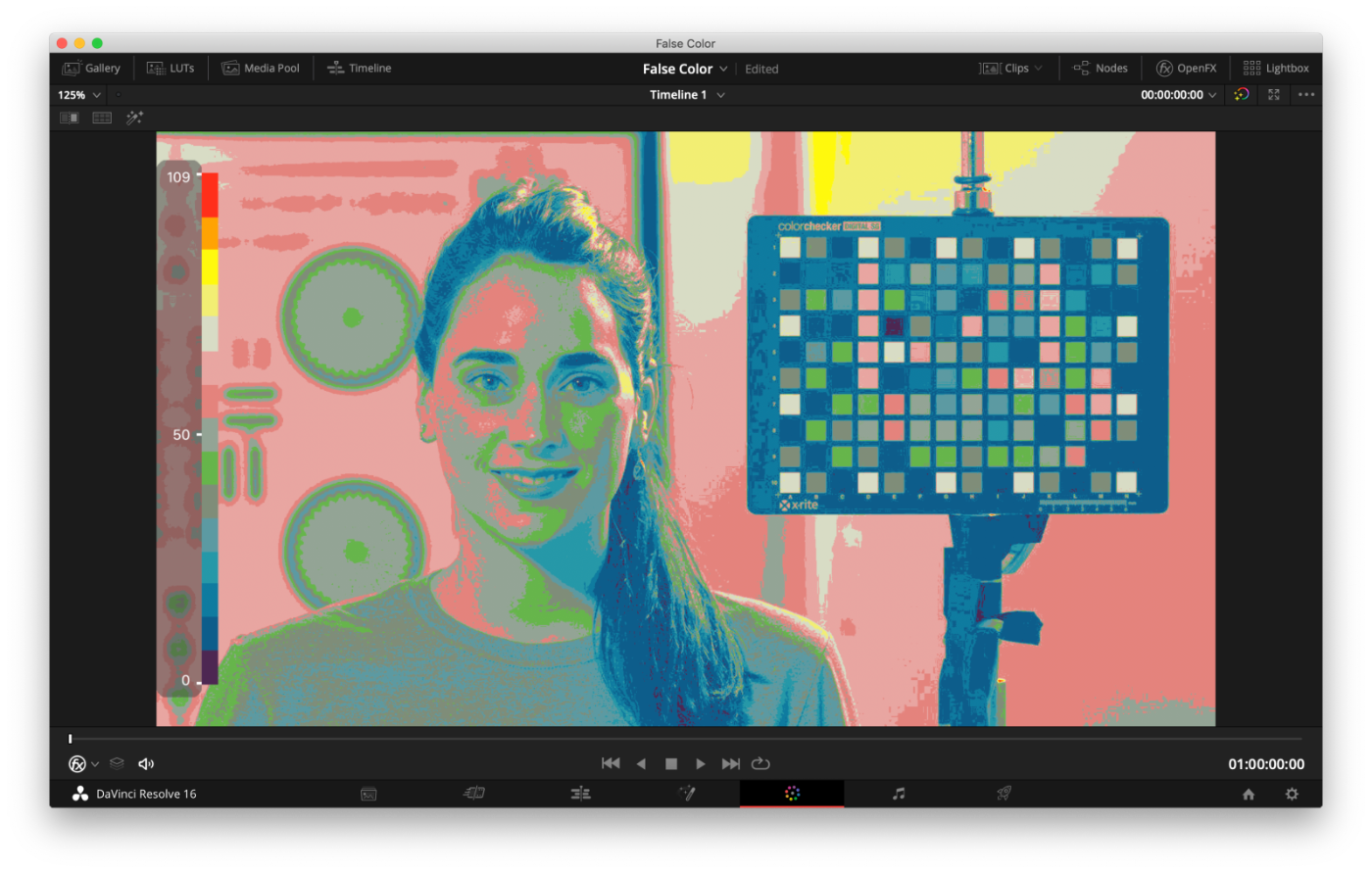
Task: Open the viewer three-dot options menu
Action: pyautogui.click(x=1306, y=95)
